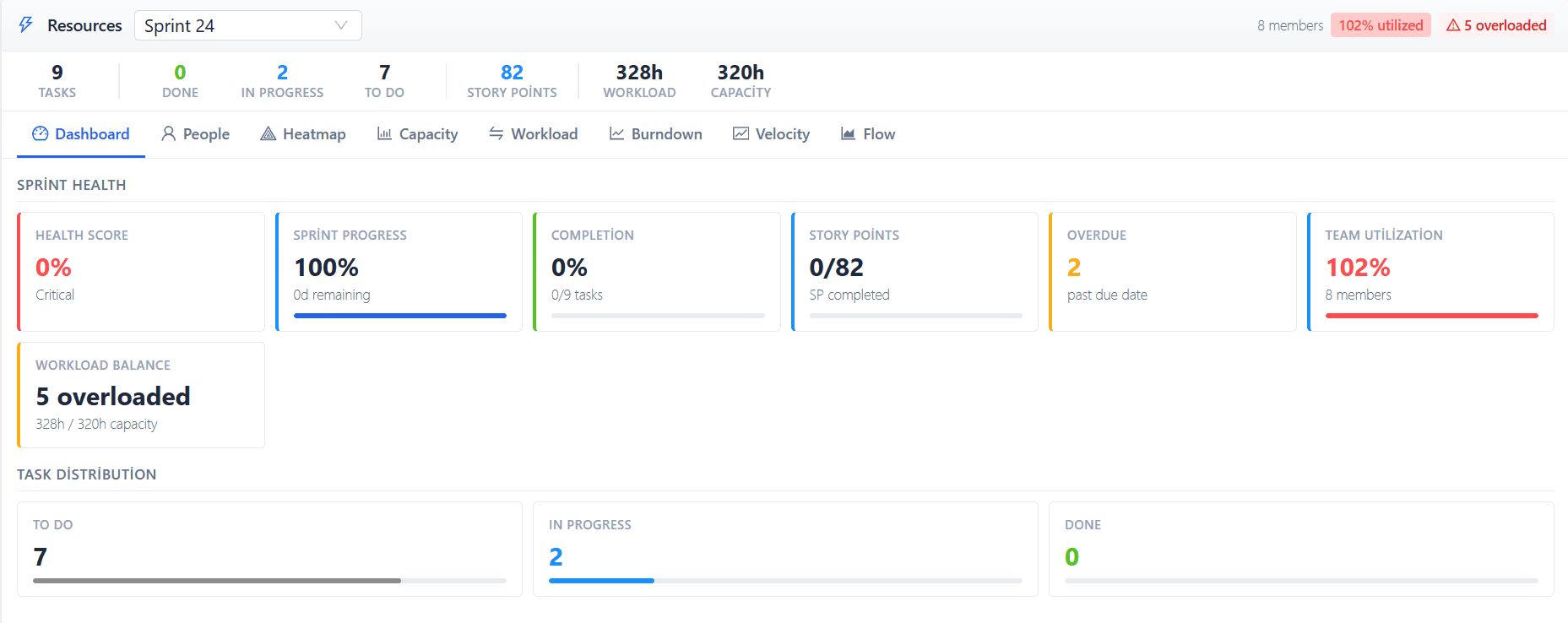The width and height of the screenshot is (1568, 623).
Task: Select the Health Score card
Action: point(141,272)
